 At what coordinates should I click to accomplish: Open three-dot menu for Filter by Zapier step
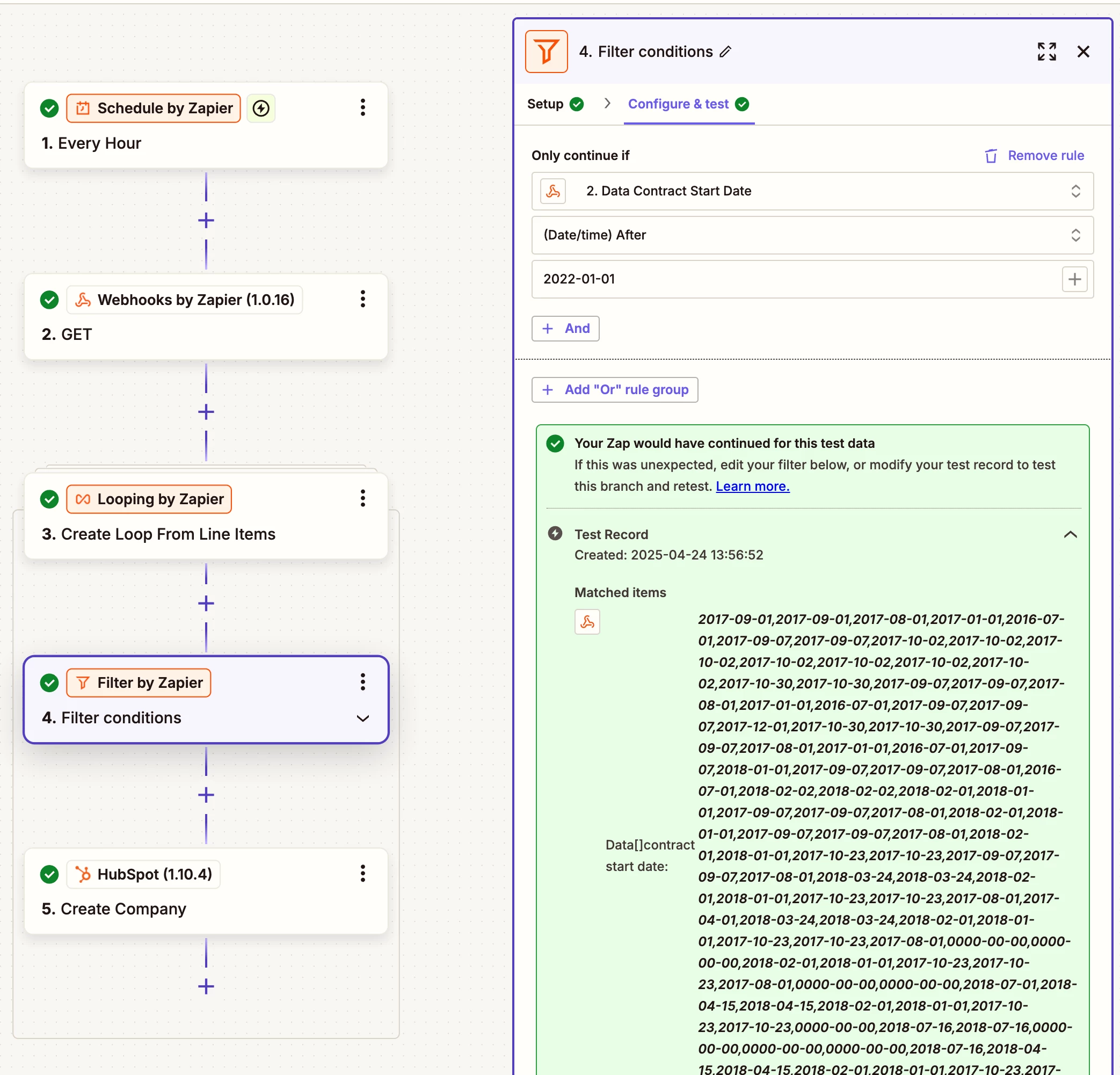click(x=362, y=682)
